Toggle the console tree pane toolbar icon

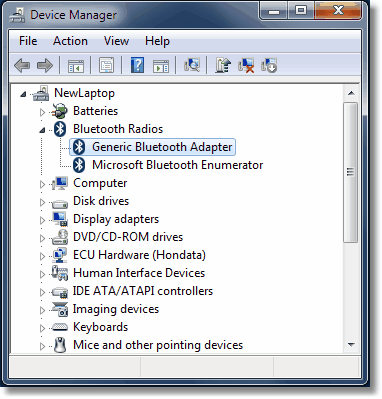76,65
